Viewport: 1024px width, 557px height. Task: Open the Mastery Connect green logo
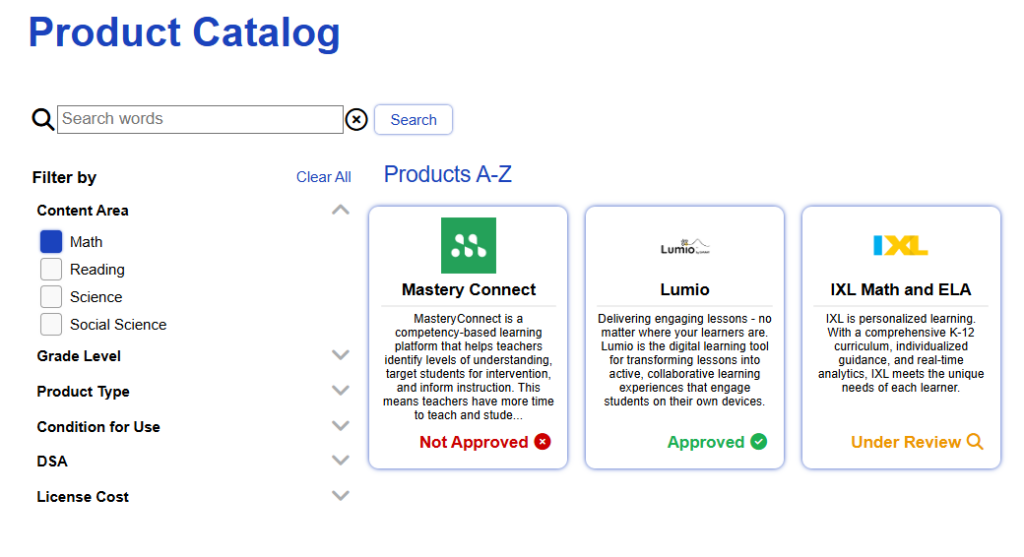468,246
